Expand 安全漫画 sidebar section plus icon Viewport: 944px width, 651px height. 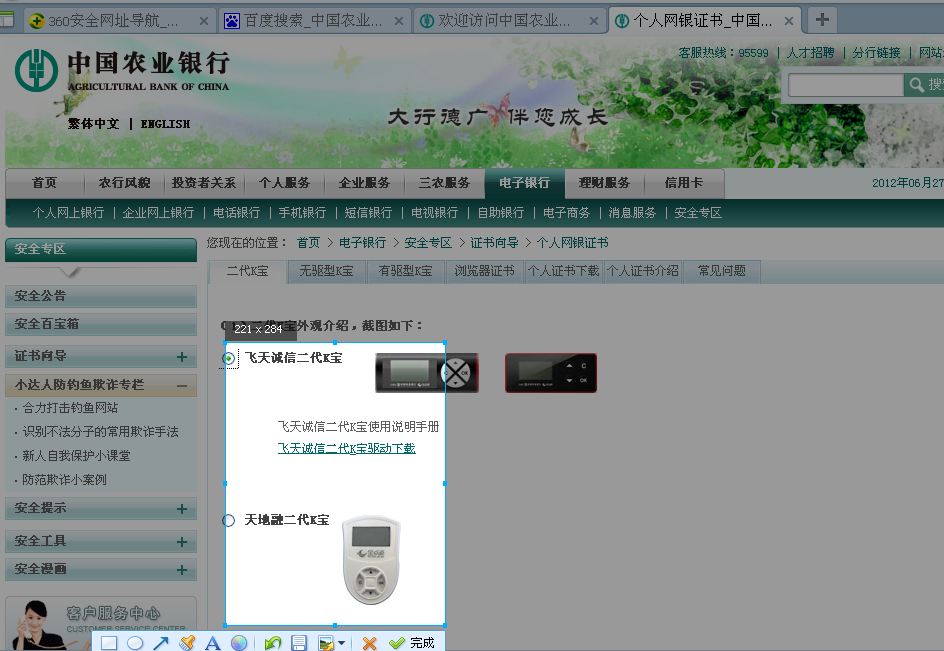click(182, 570)
